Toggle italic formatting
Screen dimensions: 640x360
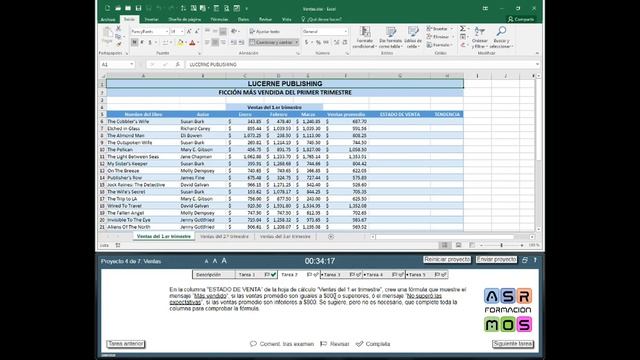point(142,42)
